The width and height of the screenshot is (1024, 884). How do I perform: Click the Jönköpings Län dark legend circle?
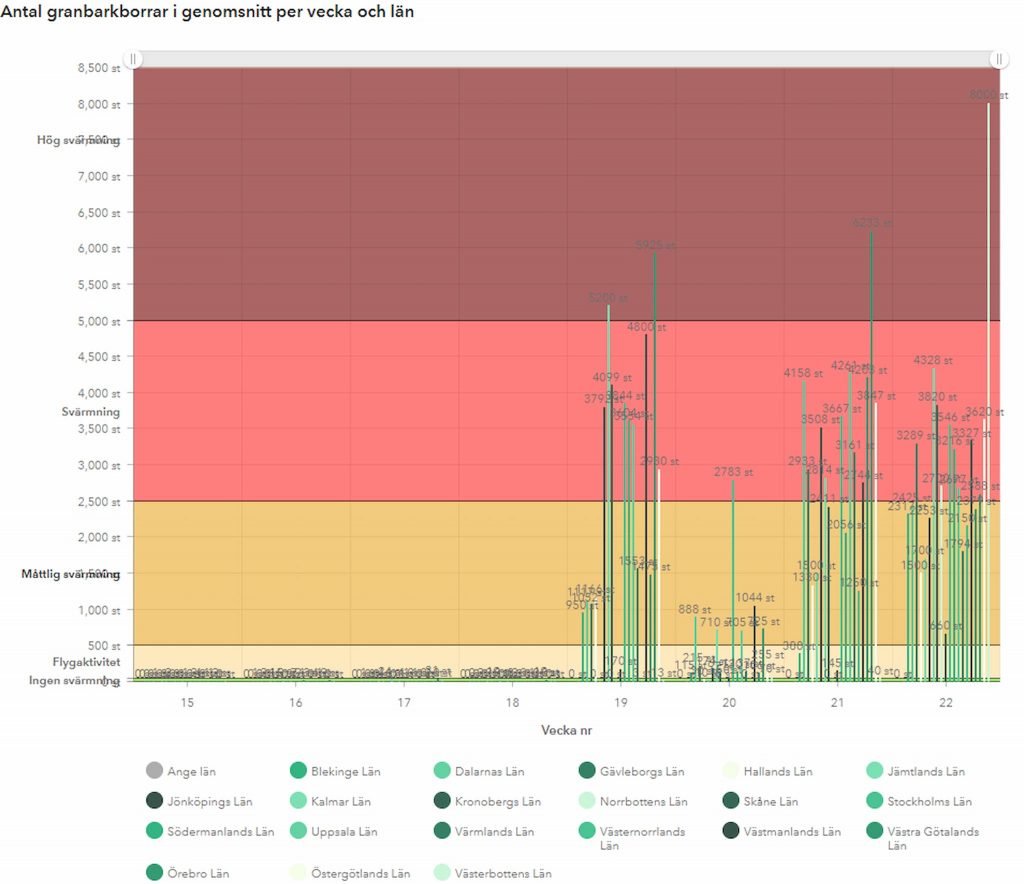[154, 801]
